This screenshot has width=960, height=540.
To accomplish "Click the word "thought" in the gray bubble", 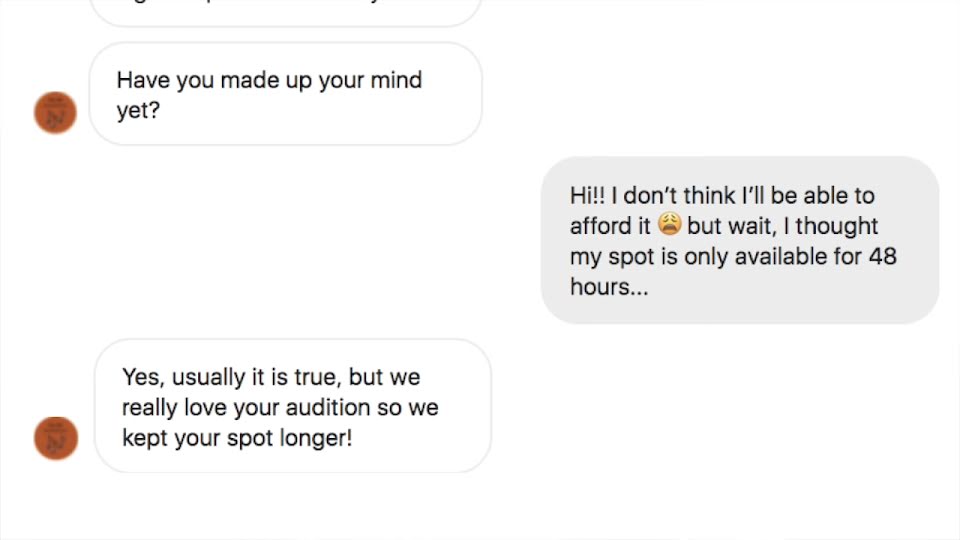I will [x=837, y=226].
